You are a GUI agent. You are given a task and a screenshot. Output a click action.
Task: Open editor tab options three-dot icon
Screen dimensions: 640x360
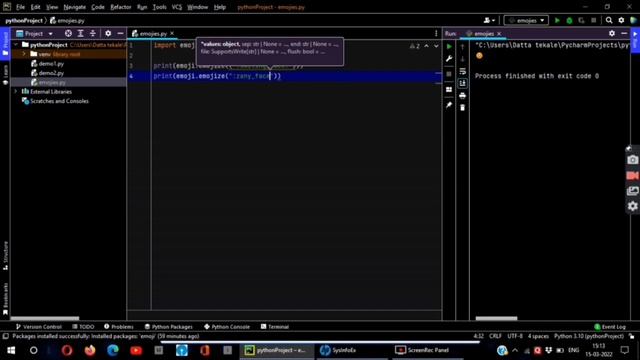[436, 33]
